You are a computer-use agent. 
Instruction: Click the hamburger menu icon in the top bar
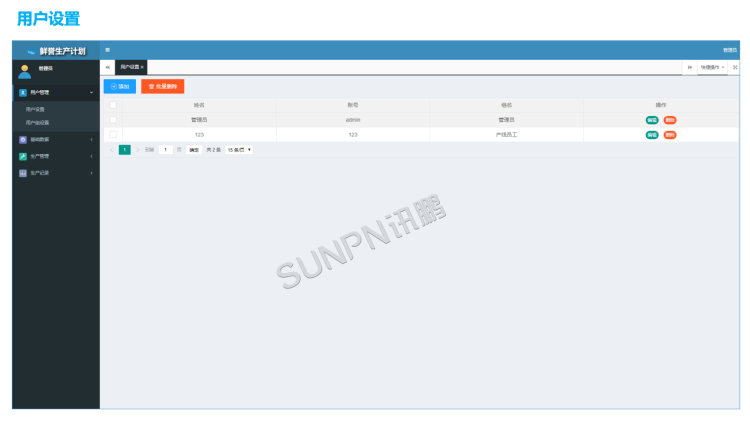[107, 49]
